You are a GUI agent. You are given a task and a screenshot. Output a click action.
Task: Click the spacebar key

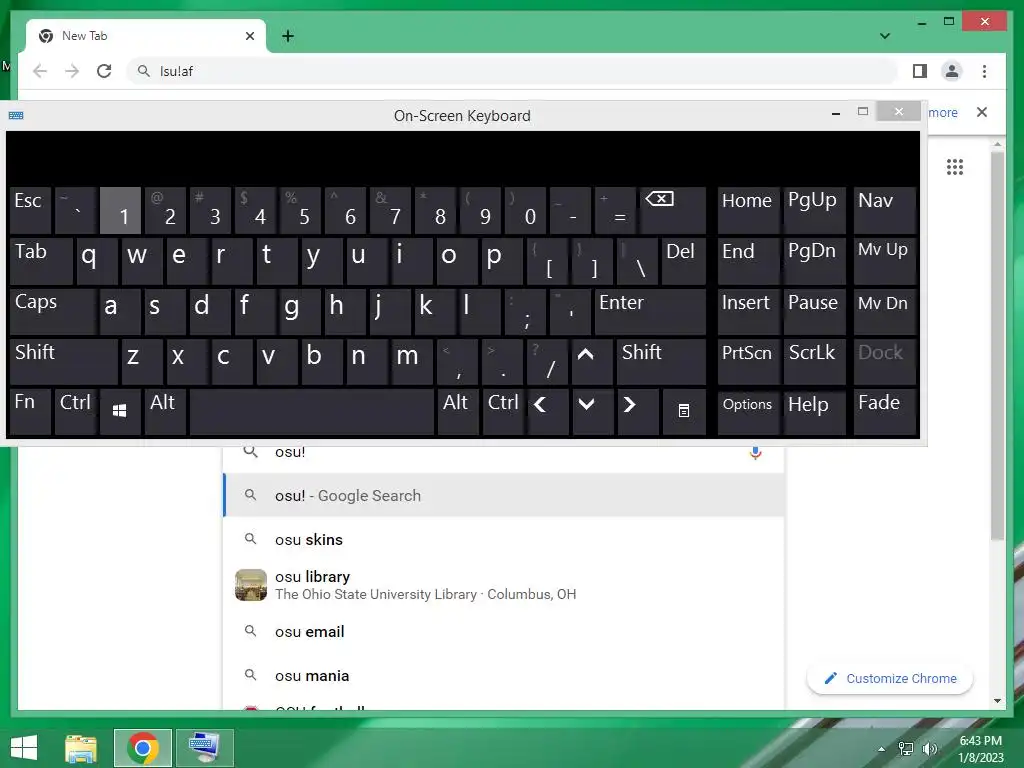pos(312,411)
